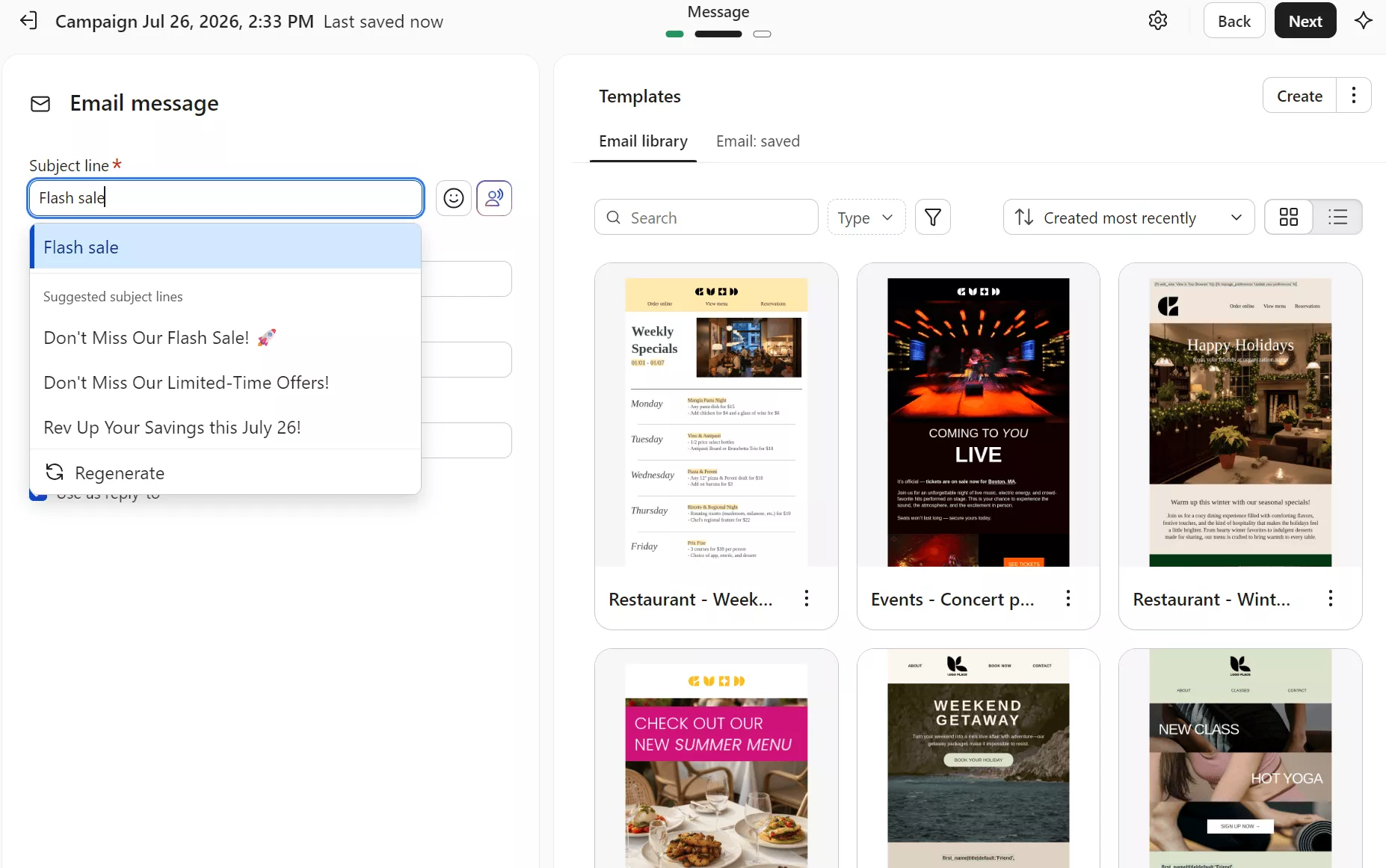Open options for Events - Concert template
Screen dimensions: 1386x868
pyautogui.click(x=1068, y=598)
